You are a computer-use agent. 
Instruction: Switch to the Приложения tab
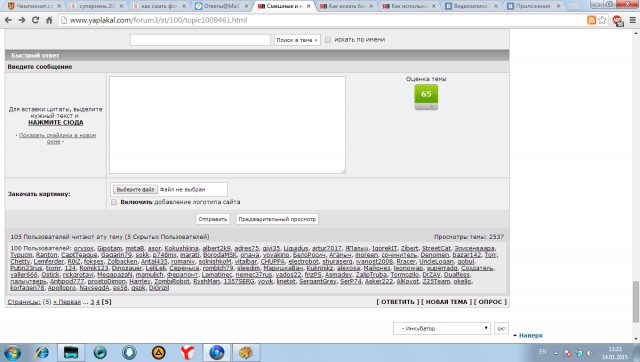534,6
